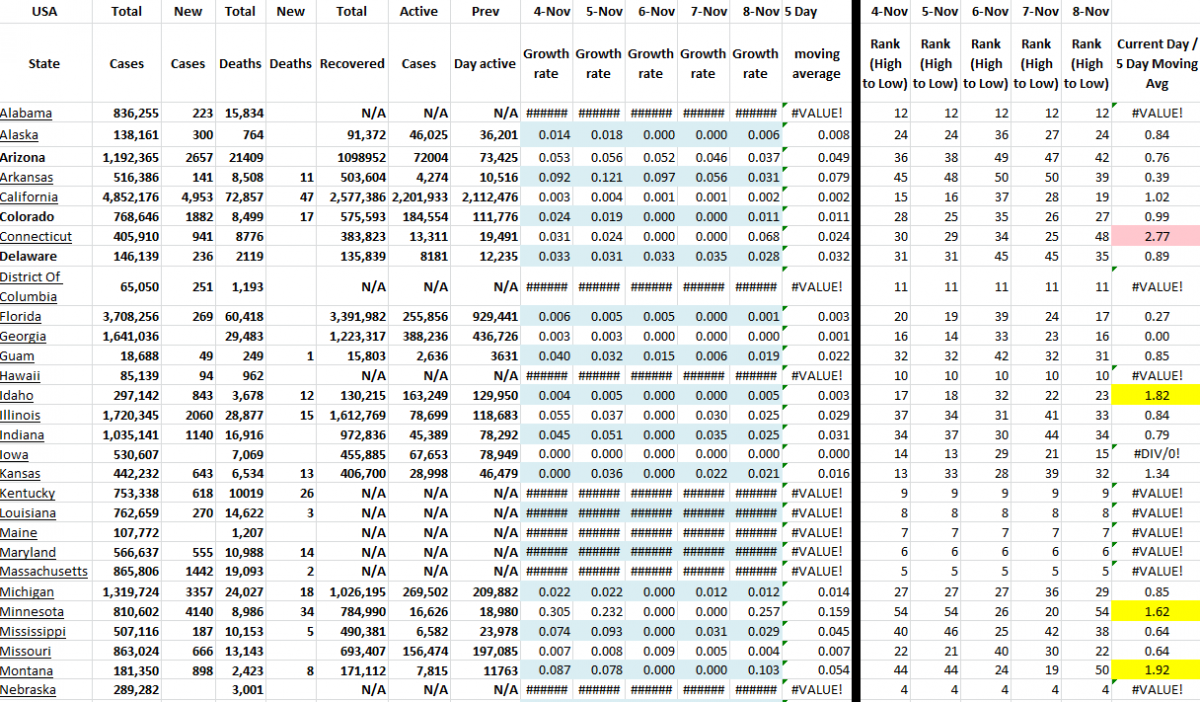Select Montana's yellow highlighted 1.92 cell
Screen dimensions: 1200x702
1155,671
